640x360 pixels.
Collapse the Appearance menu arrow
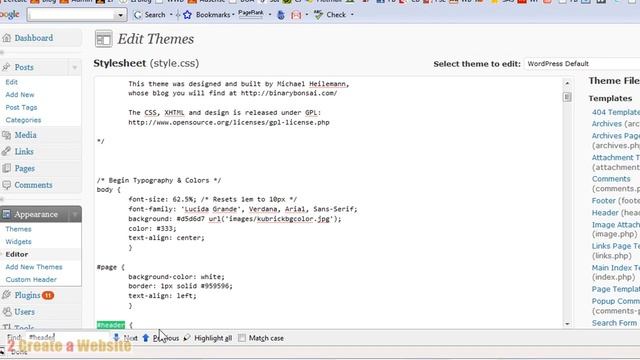tap(75, 214)
